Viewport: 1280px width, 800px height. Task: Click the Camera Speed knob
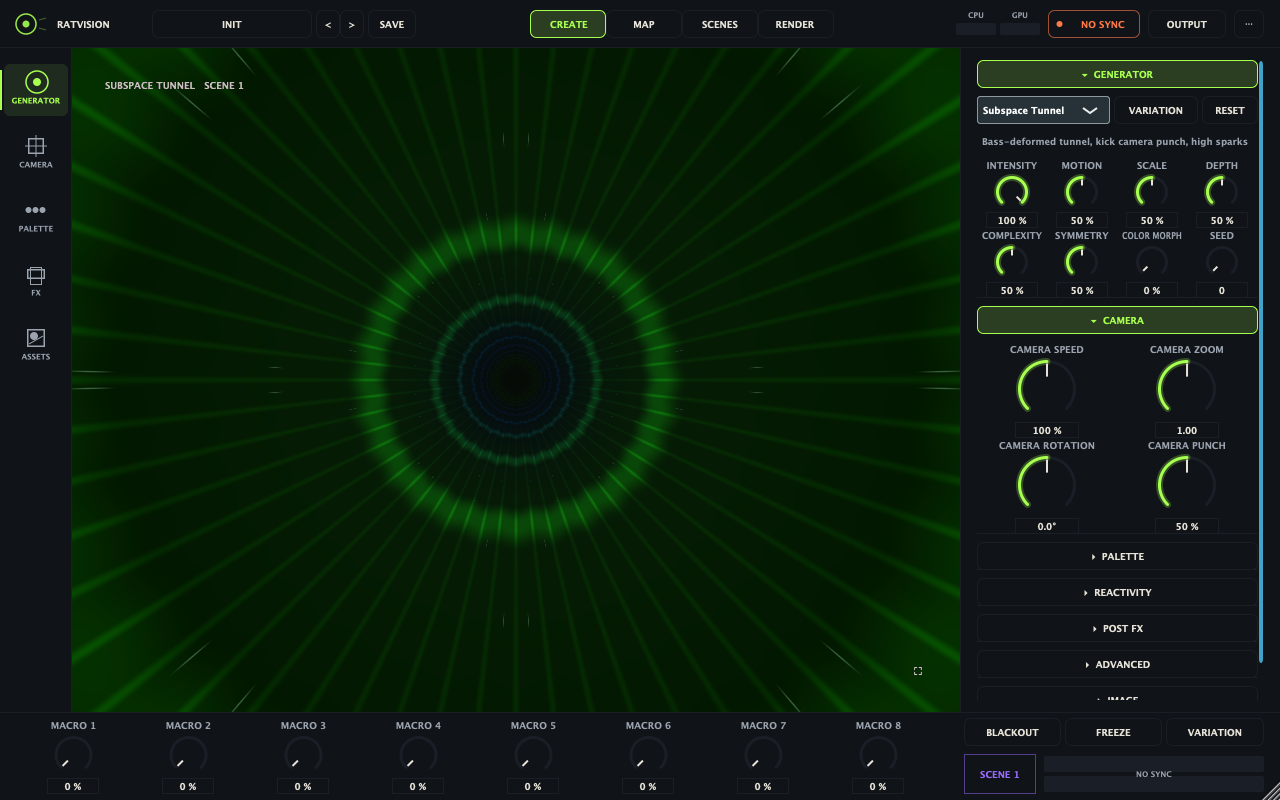click(1047, 388)
